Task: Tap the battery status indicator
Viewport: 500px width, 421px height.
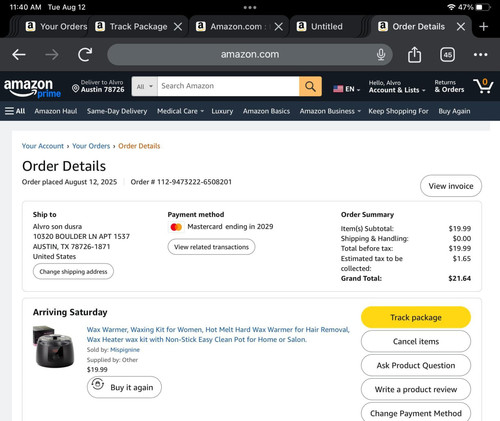Action: pos(483,7)
